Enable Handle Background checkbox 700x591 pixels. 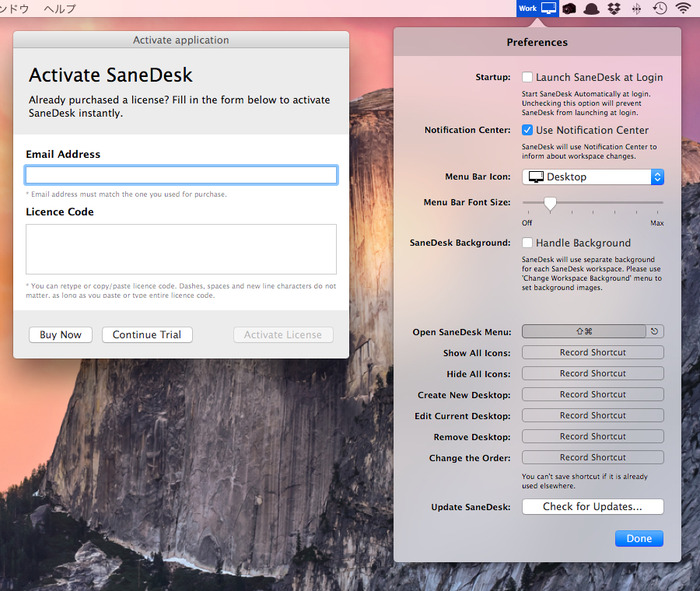[527, 243]
